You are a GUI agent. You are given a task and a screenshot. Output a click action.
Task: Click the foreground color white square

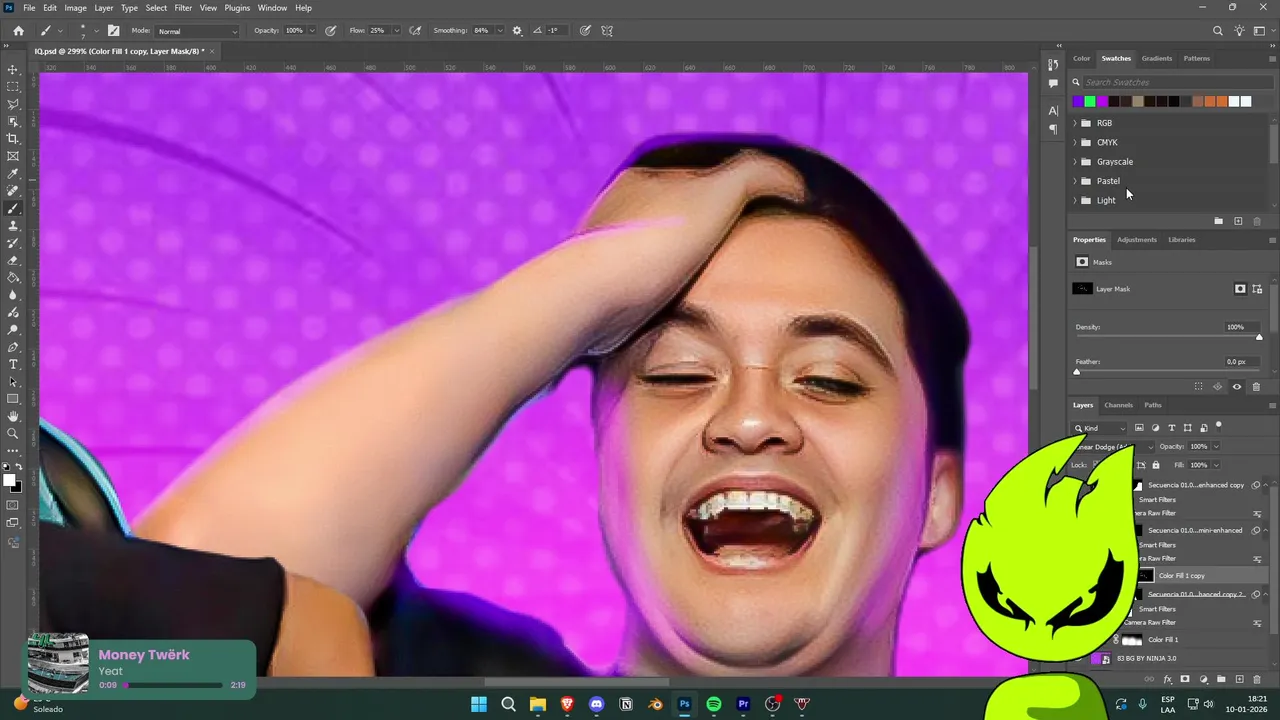pos(9,480)
